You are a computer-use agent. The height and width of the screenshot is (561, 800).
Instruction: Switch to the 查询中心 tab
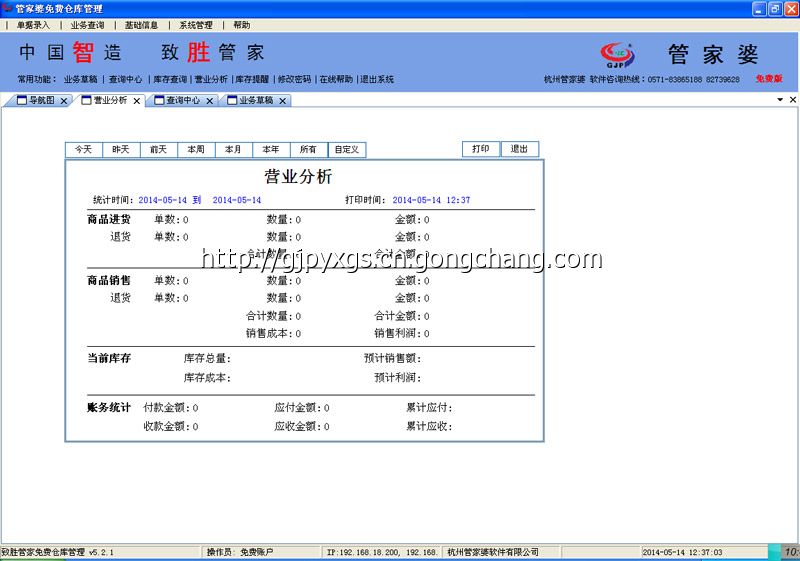183,100
